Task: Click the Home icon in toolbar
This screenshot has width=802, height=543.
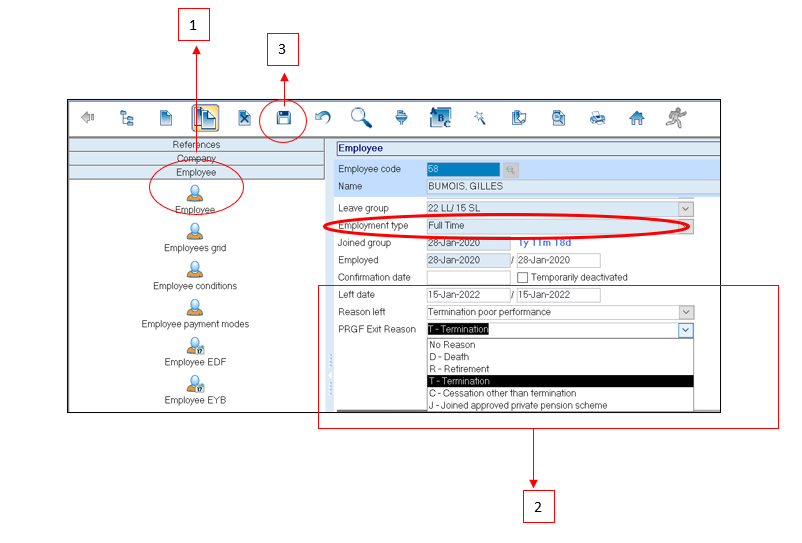Action: tap(636, 117)
